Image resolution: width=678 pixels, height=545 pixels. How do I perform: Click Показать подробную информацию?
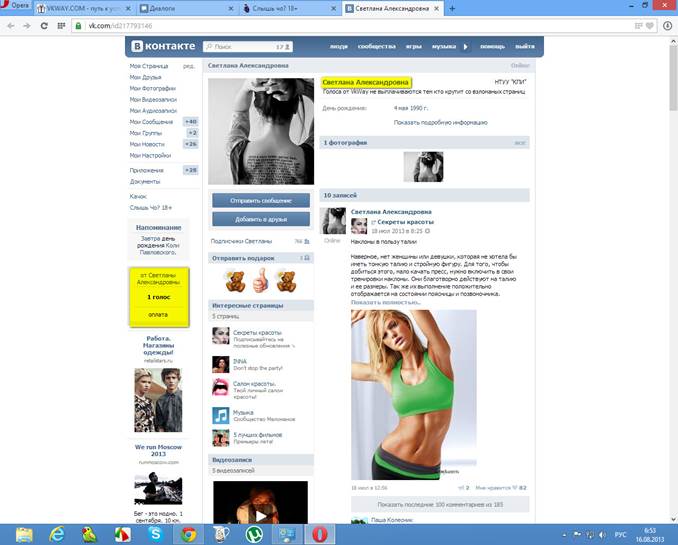[440, 123]
